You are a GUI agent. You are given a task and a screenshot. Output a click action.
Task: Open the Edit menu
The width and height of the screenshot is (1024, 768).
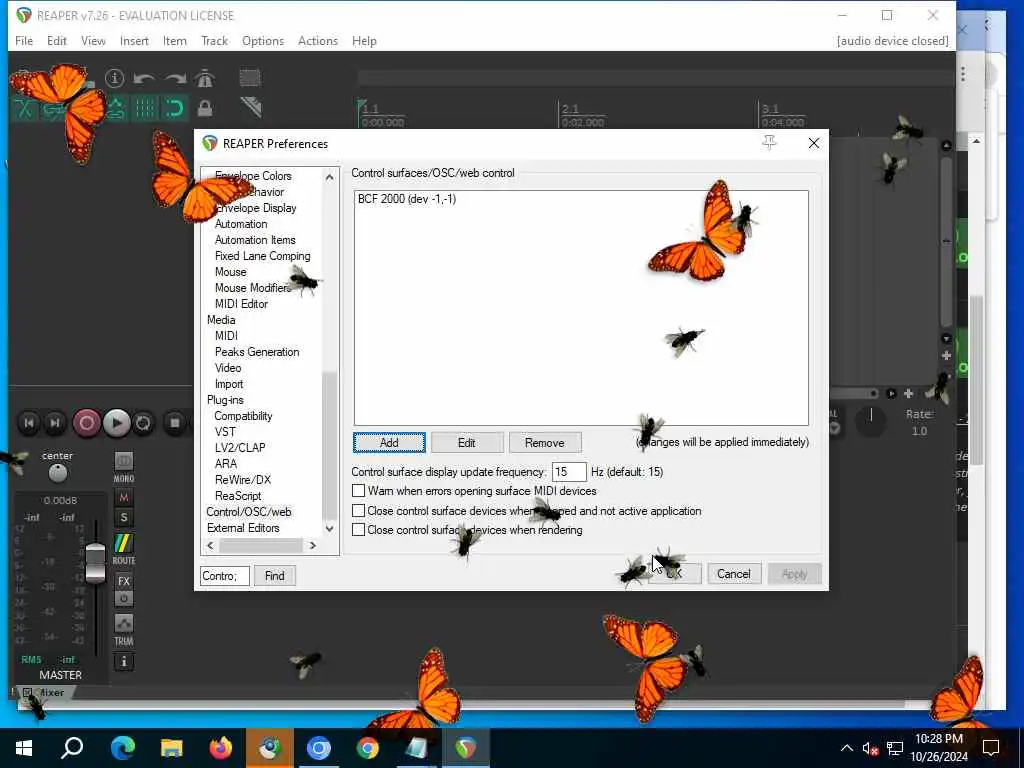tap(57, 40)
